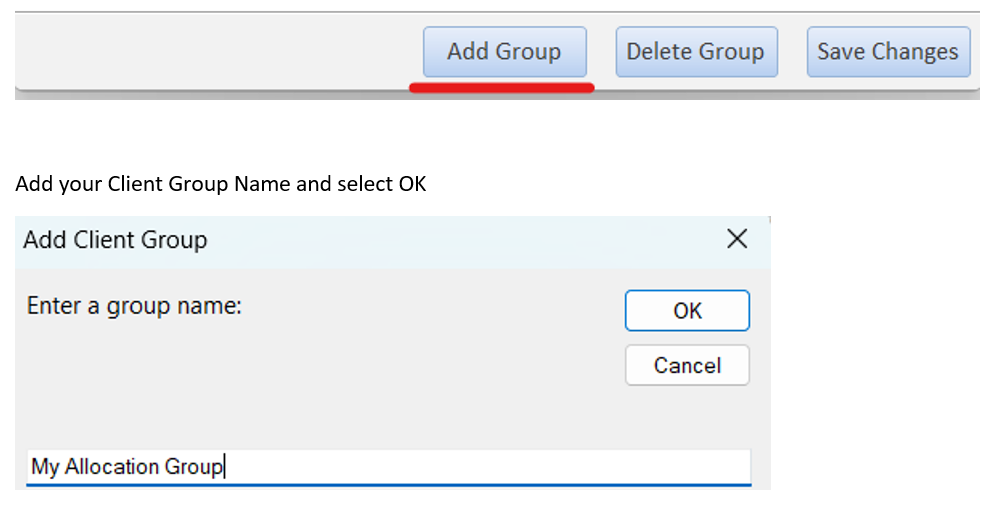The width and height of the screenshot is (991, 520).
Task: Focus the group name text field
Action: click(389, 467)
